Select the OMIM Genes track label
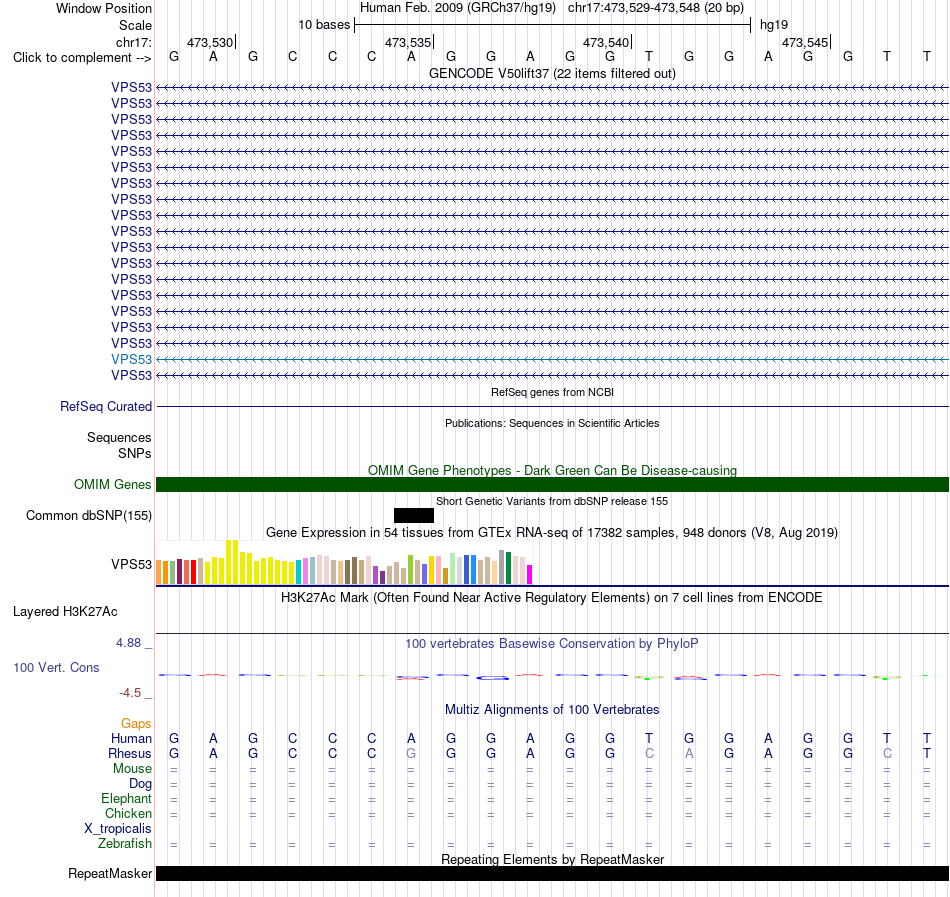Screen dimensions: 950x897 112,485
